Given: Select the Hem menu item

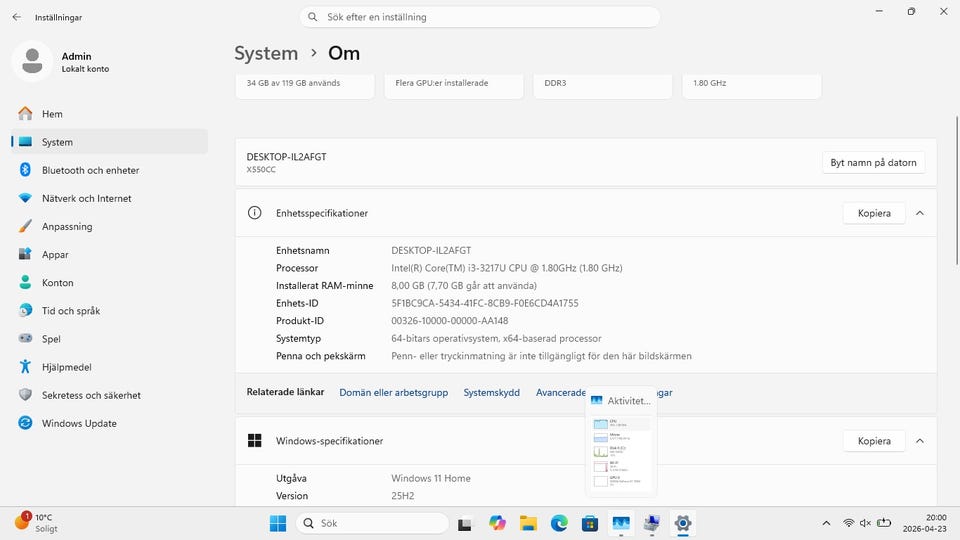Looking at the screenshot, I should coord(52,114).
